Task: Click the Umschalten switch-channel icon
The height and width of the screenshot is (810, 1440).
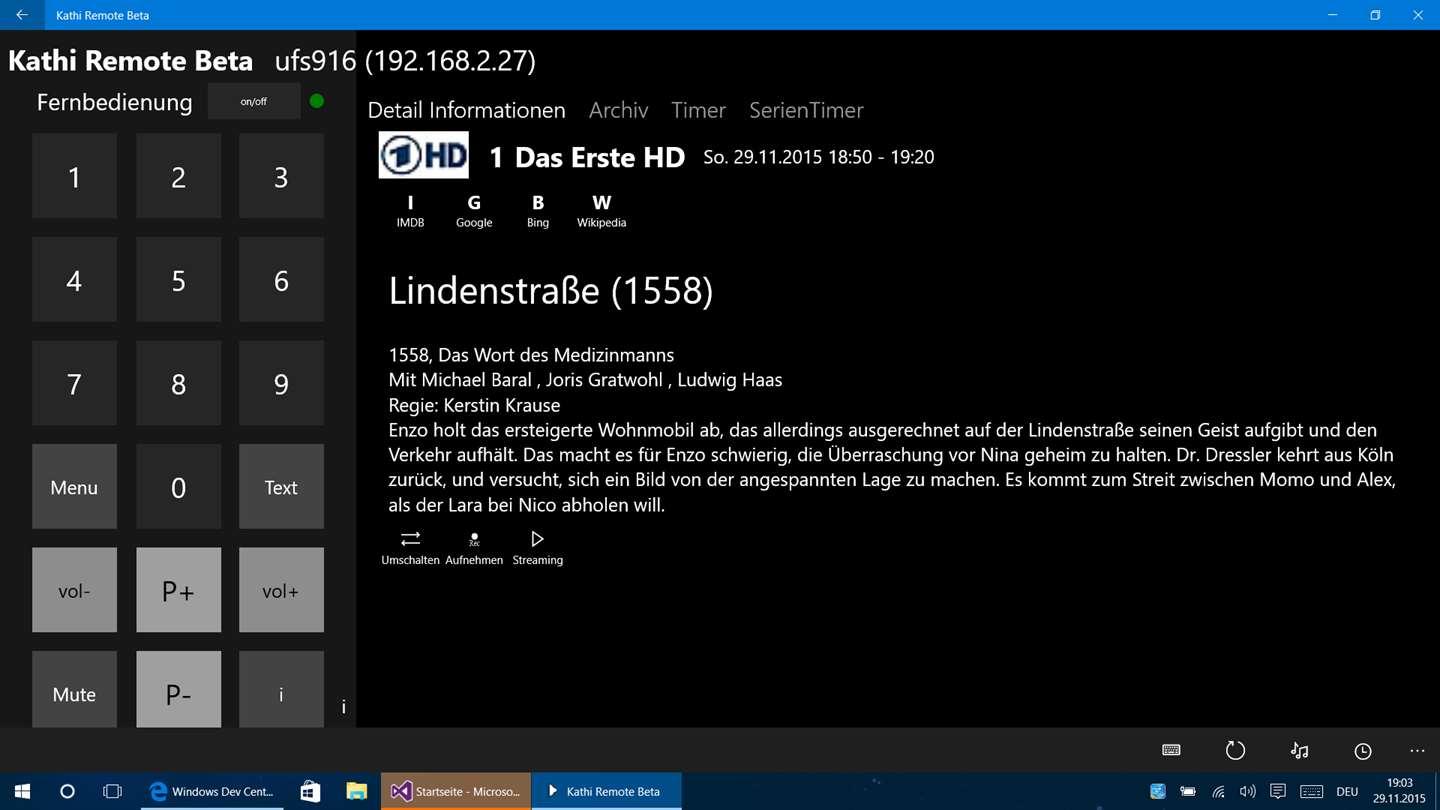Action: [x=410, y=548]
